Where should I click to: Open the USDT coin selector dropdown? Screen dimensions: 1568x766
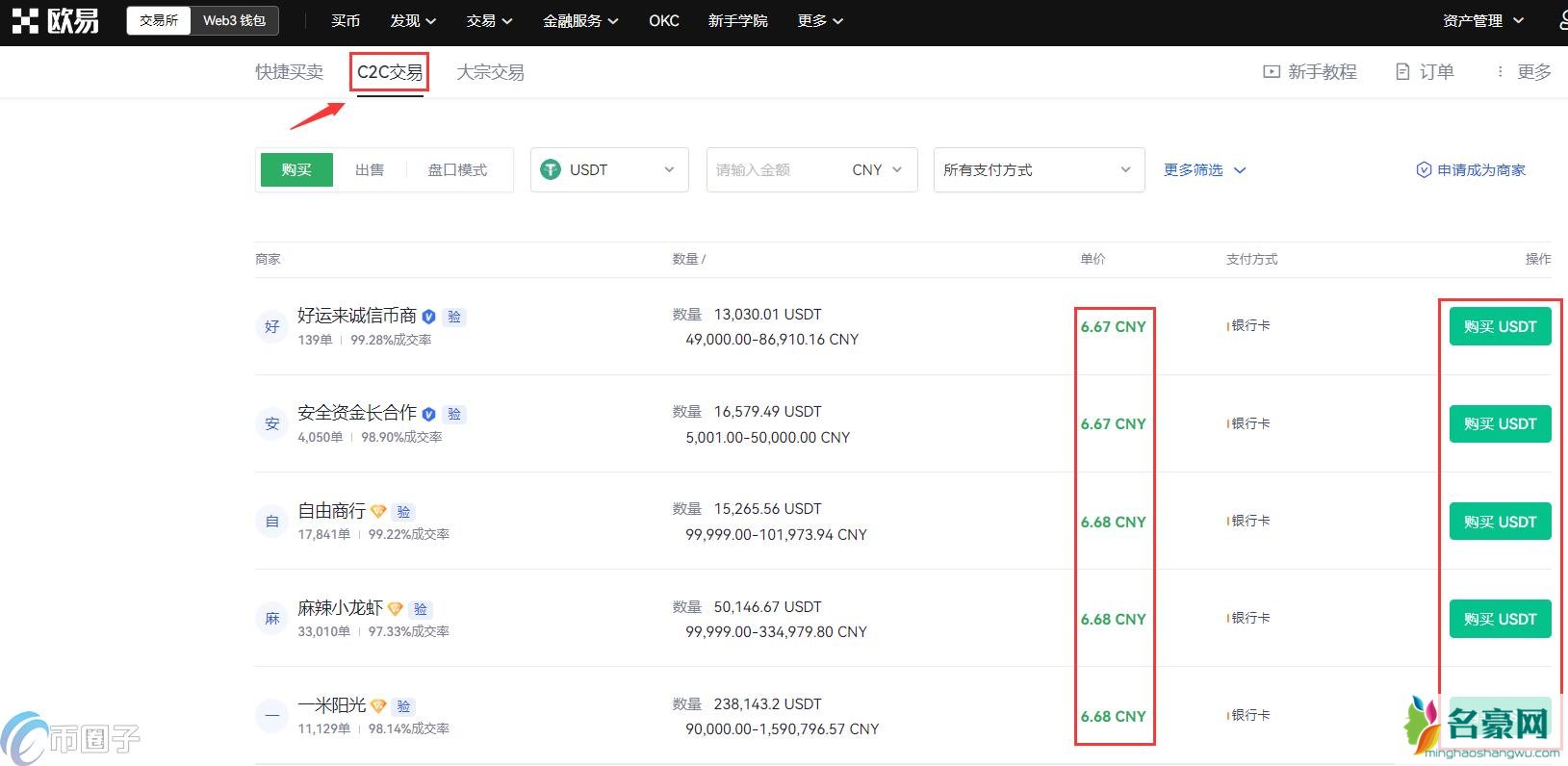tap(609, 169)
